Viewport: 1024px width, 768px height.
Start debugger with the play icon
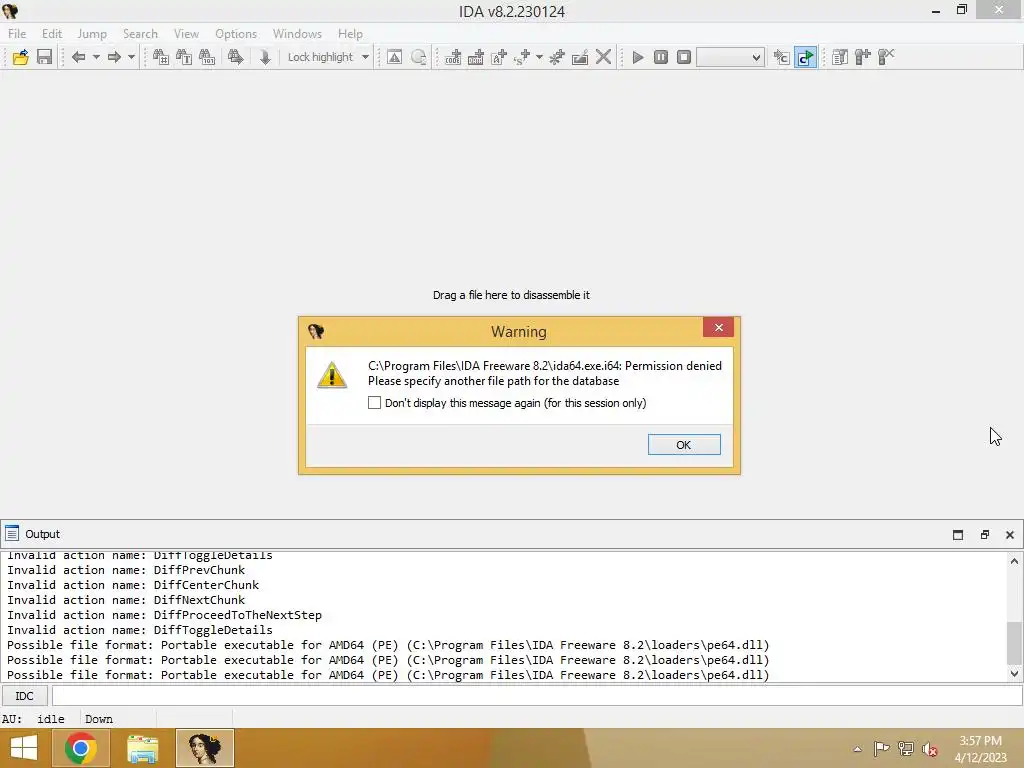coord(638,57)
